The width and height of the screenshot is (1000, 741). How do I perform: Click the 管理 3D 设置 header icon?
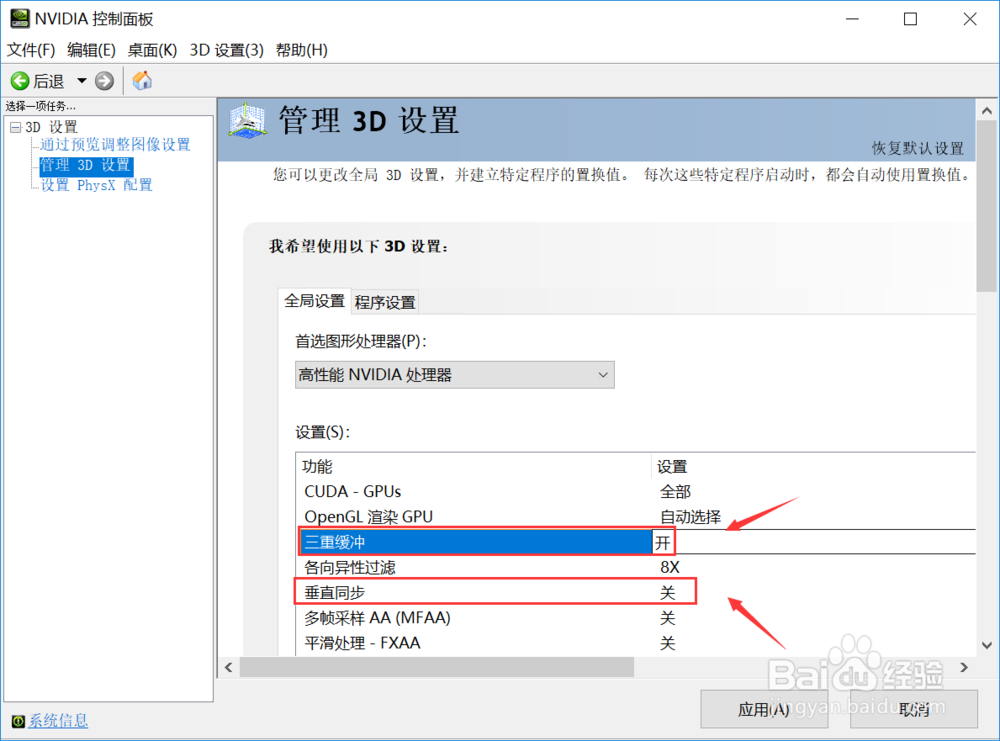[247, 121]
